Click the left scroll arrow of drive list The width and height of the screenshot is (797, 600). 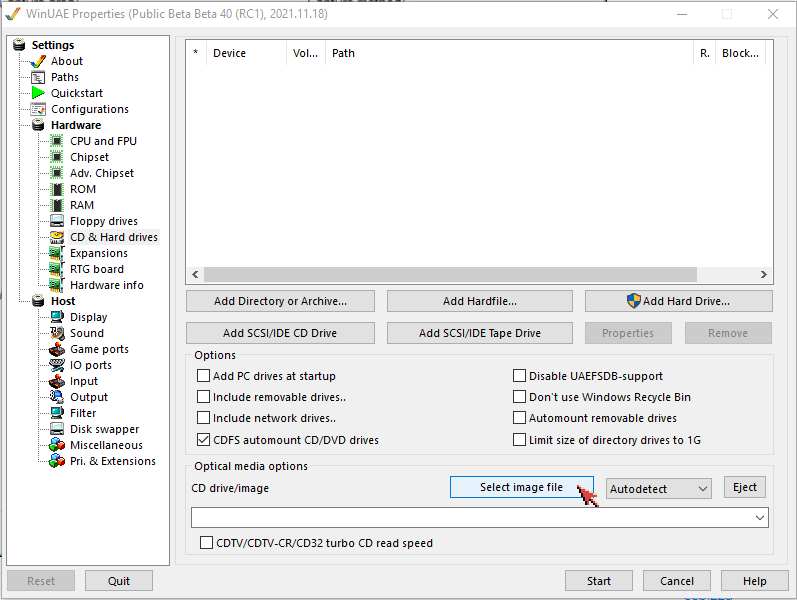[195, 275]
